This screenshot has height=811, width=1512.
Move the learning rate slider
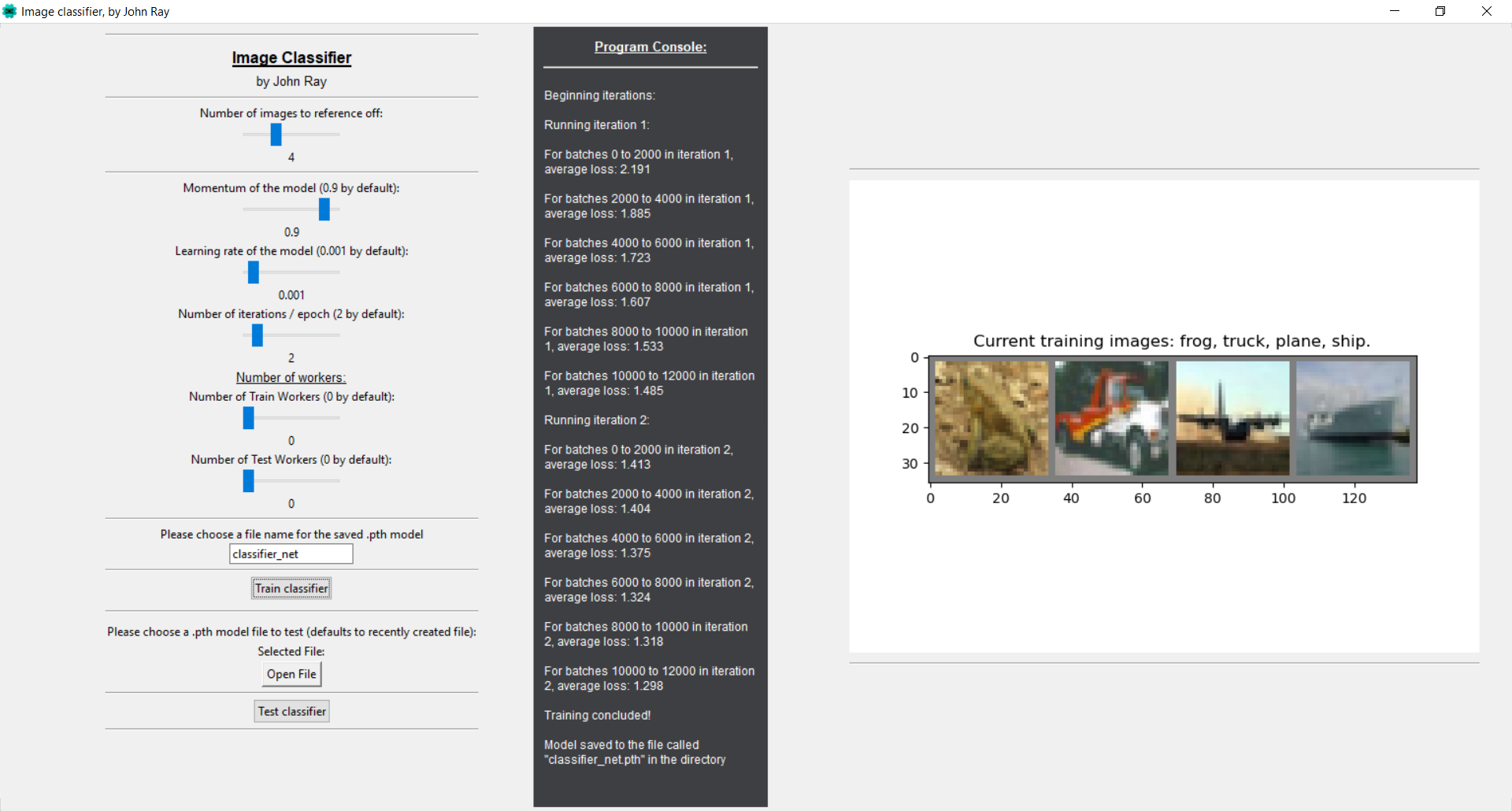click(x=253, y=272)
